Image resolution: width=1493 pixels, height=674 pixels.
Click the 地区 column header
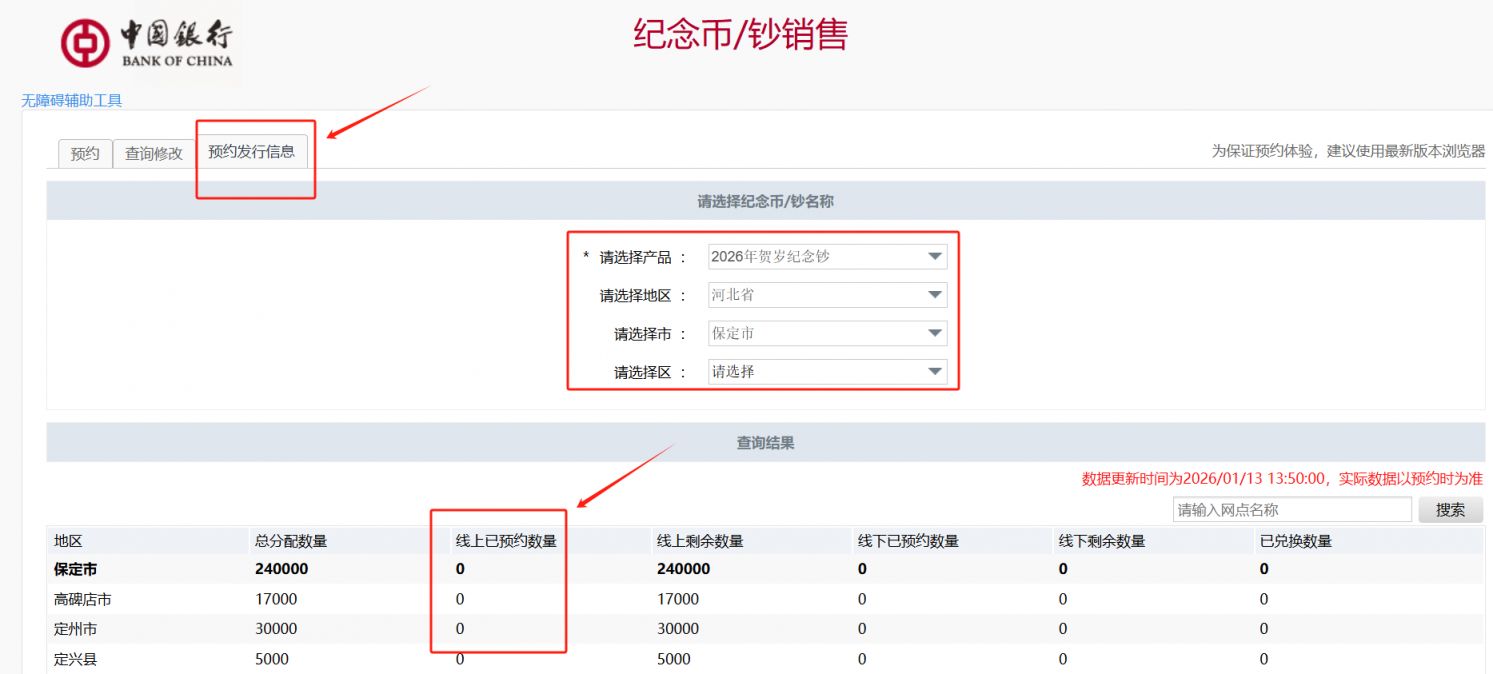(68, 541)
